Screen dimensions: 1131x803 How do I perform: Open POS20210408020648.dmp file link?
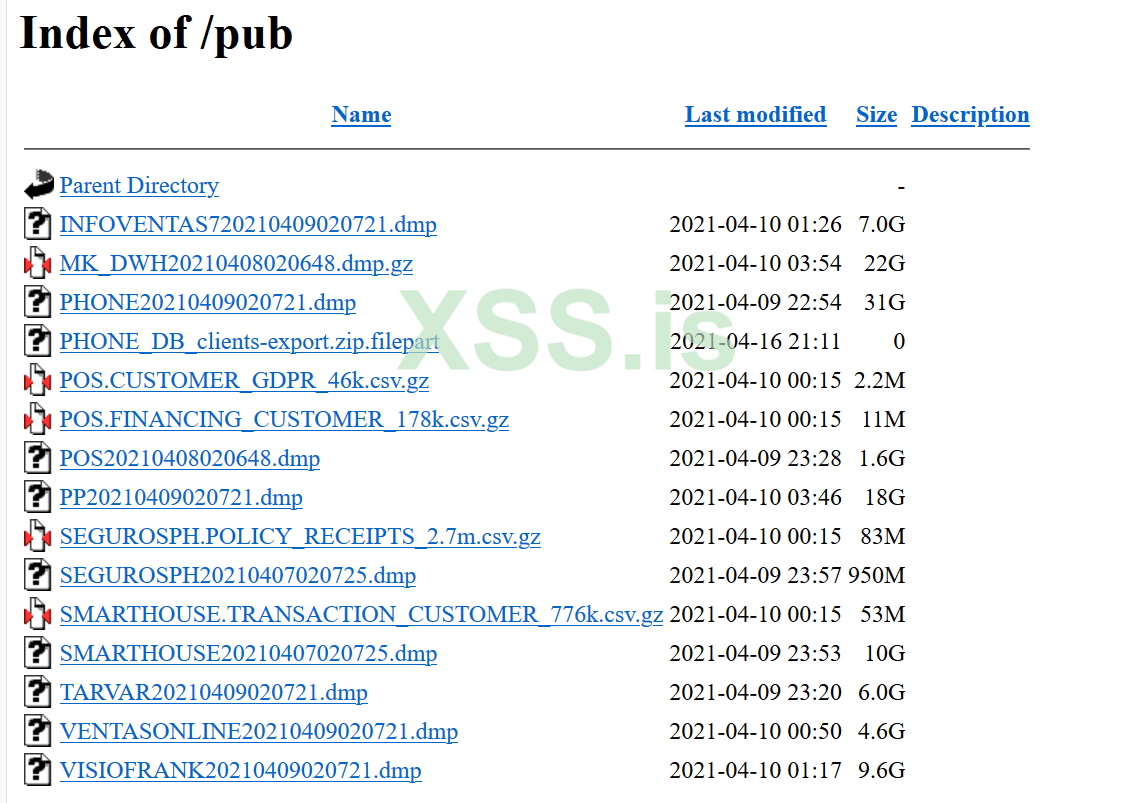(x=190, y=458)
